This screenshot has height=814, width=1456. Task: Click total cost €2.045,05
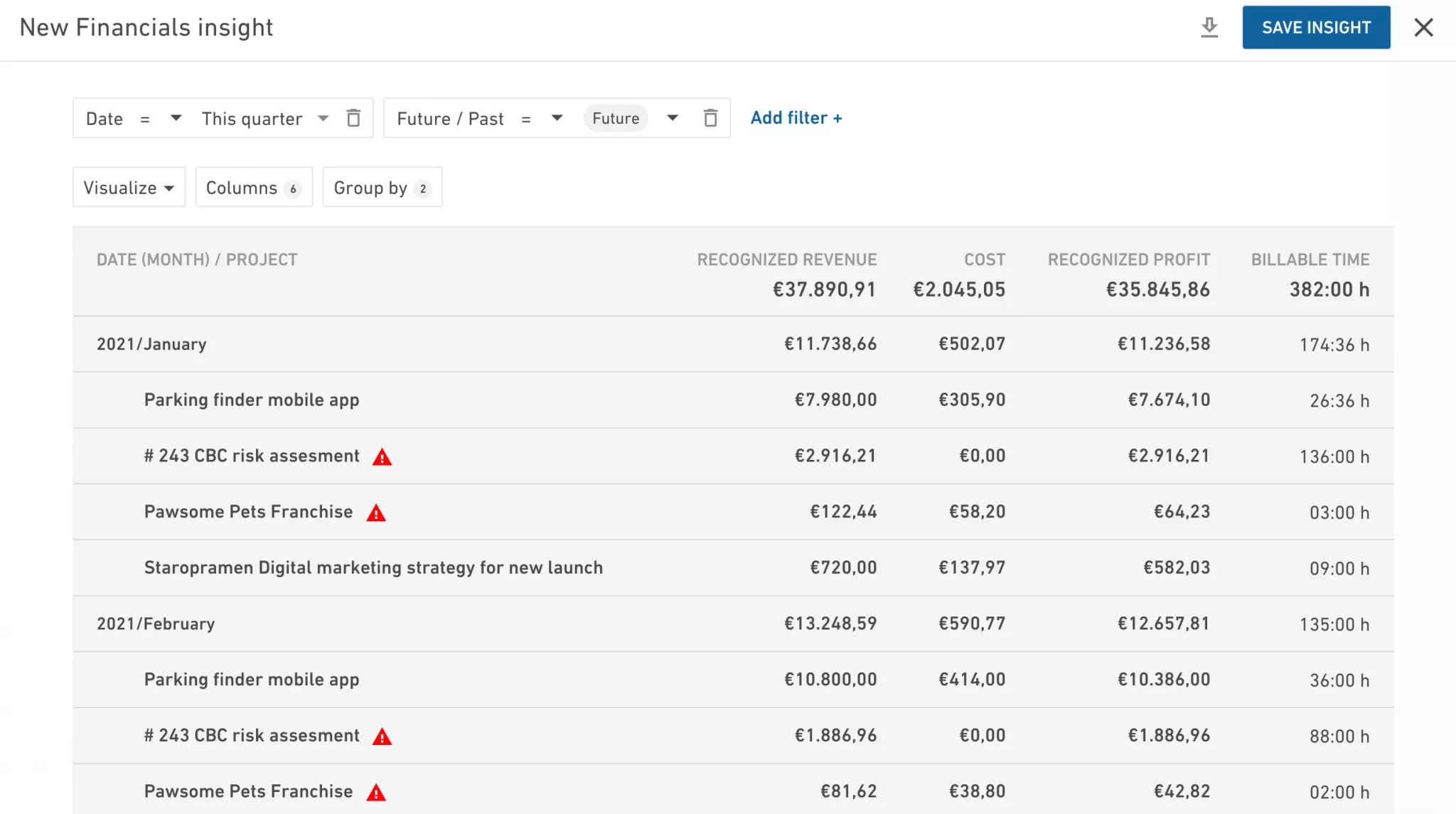coord(959,289)
